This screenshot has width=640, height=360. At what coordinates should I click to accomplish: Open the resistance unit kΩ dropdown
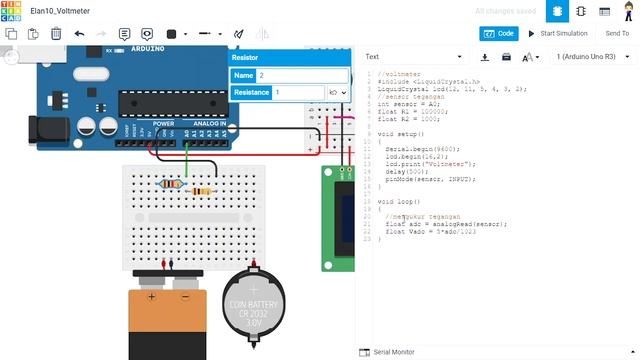pos(338,93)
